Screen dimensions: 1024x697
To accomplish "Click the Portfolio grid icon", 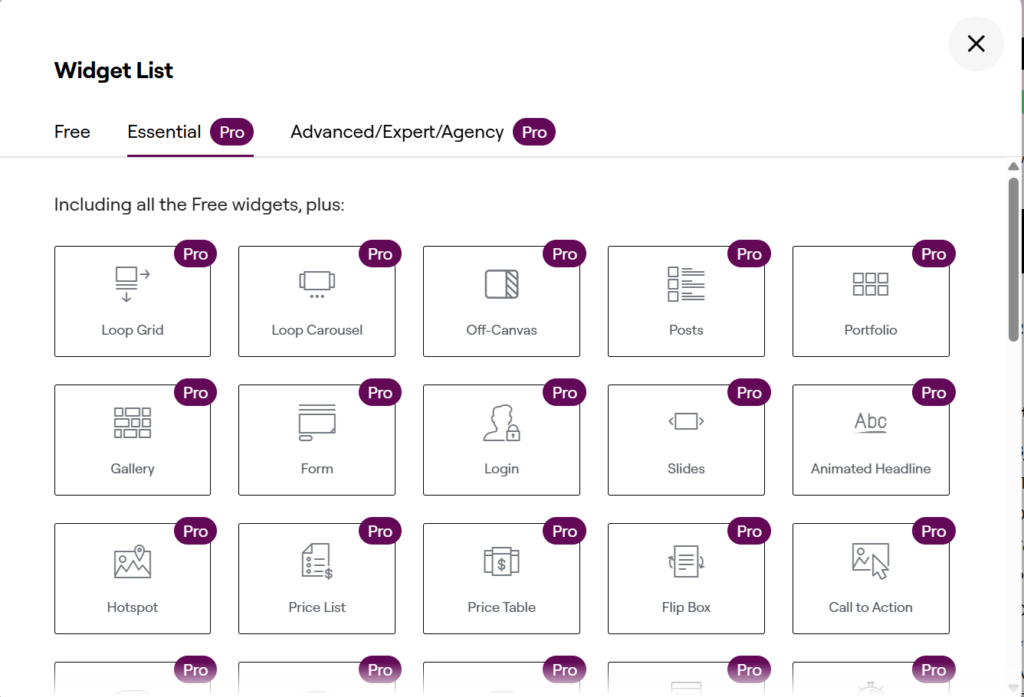I will (870, 284).
